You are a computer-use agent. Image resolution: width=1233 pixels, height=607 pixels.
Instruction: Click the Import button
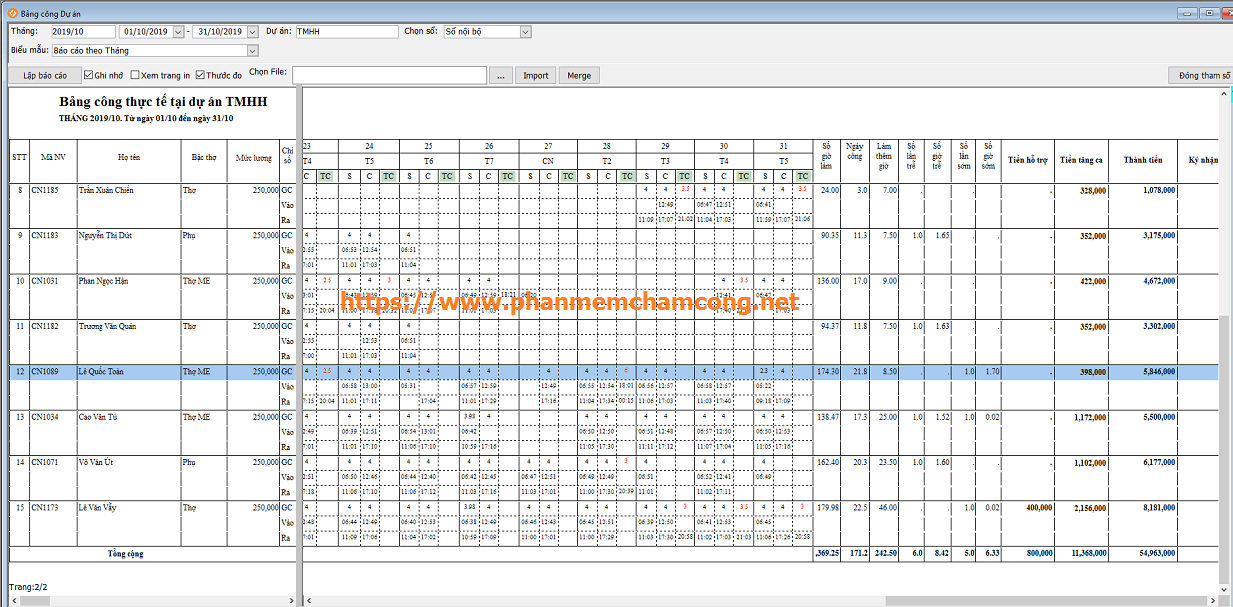[x=536, y=75]
